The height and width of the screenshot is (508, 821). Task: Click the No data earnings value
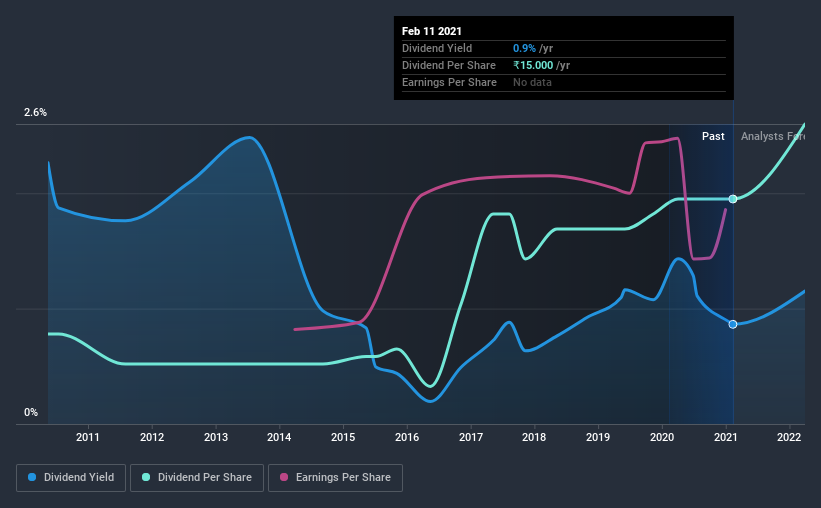pos(532,82)
